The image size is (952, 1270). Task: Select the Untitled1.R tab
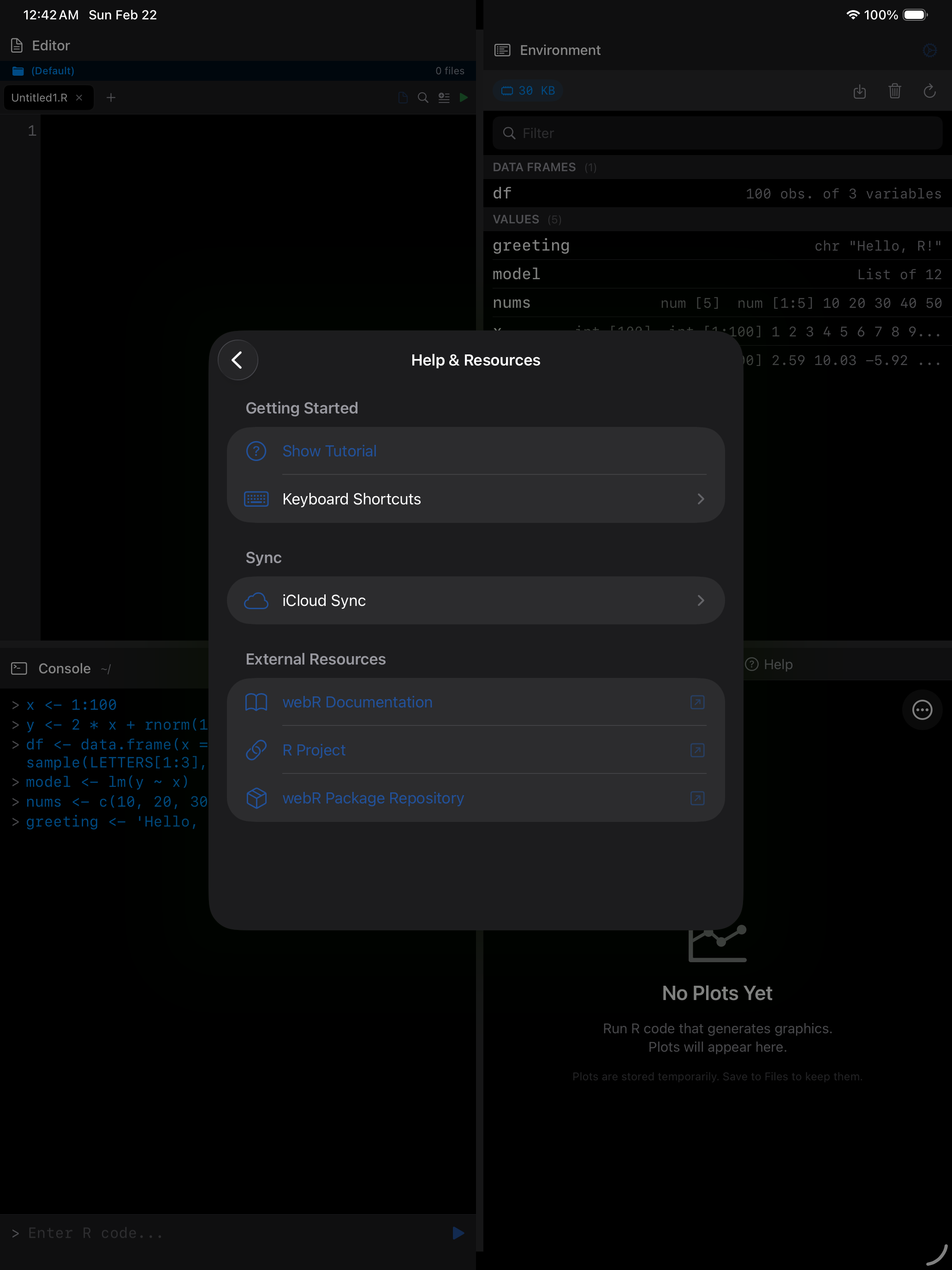pyautogui.click(x=40, y=98)
